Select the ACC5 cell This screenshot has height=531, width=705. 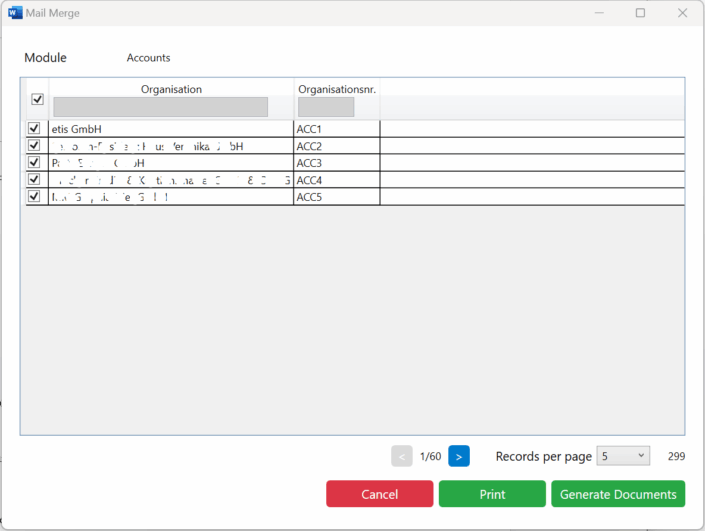337,197
